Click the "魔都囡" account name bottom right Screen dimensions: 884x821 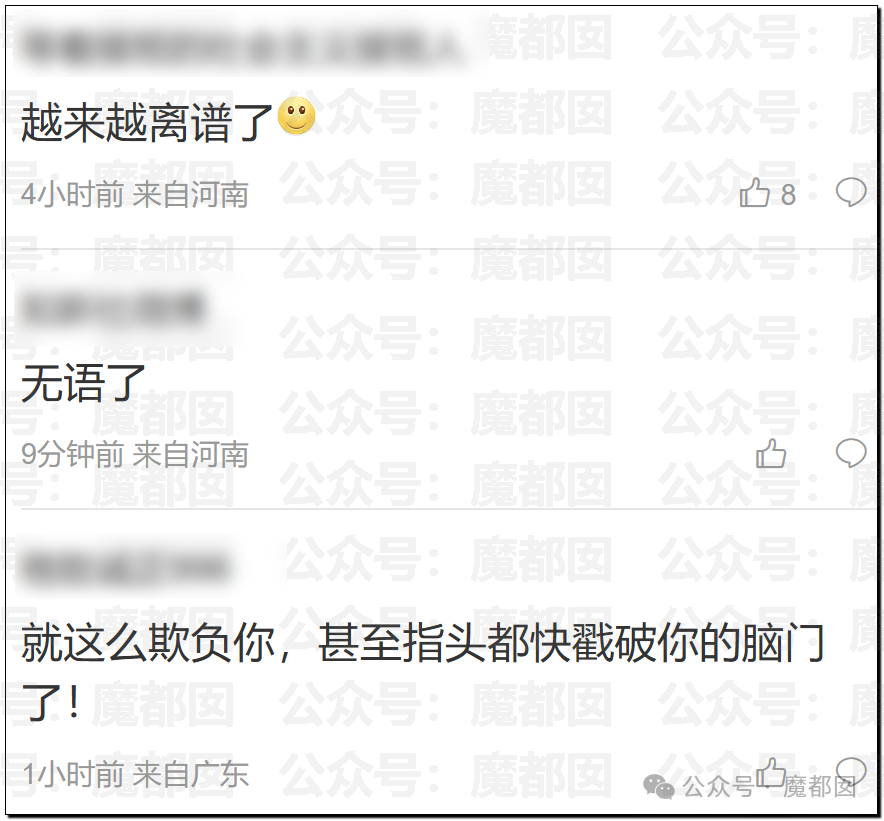tap(819, 787)
